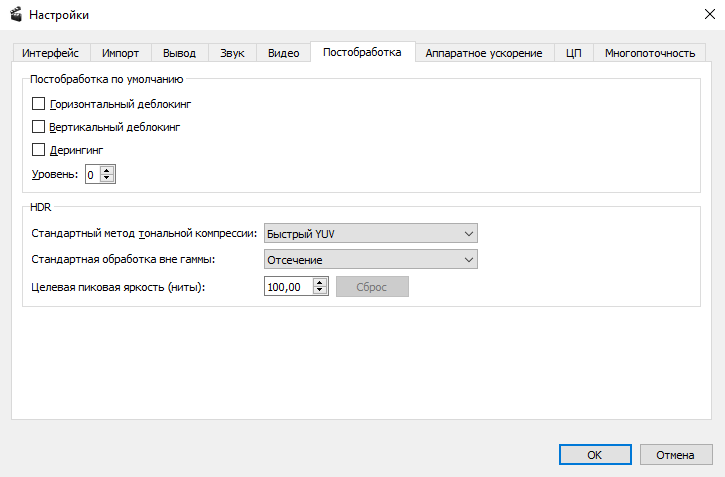This screenshot has width=725, height=477.
Task: Click the Сброс button
Action: 372,287
